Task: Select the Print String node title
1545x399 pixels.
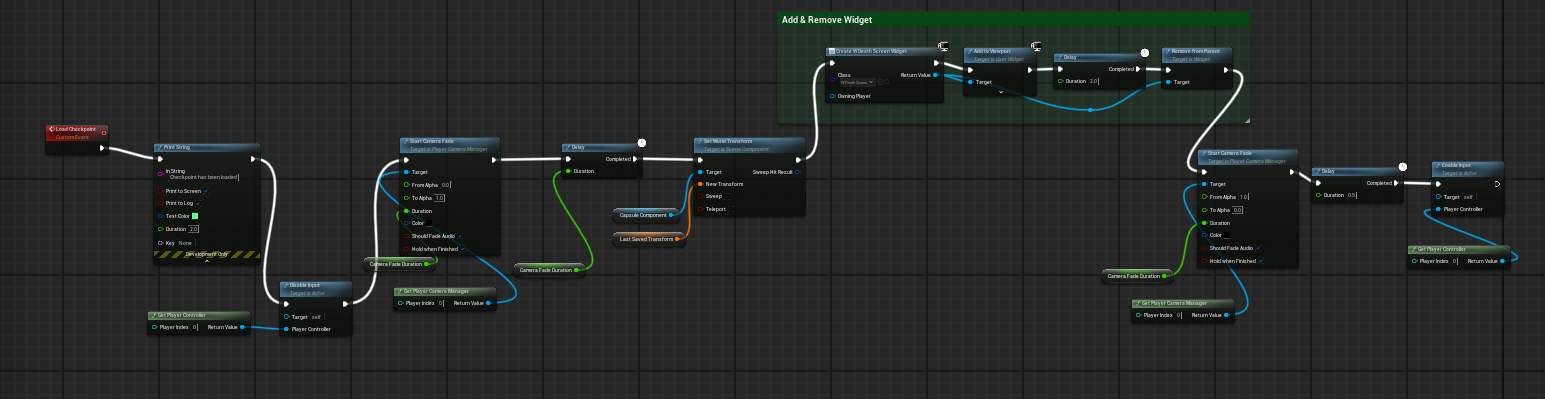Action: [176, 147]
